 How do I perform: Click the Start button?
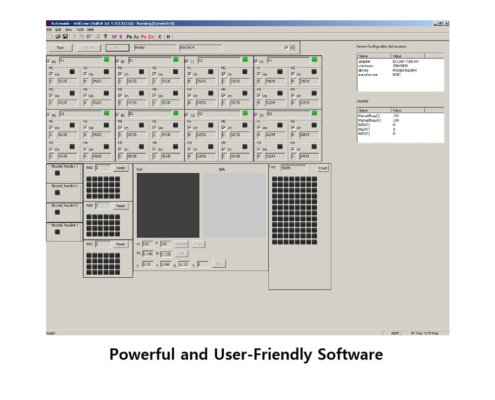click(60, 48)
